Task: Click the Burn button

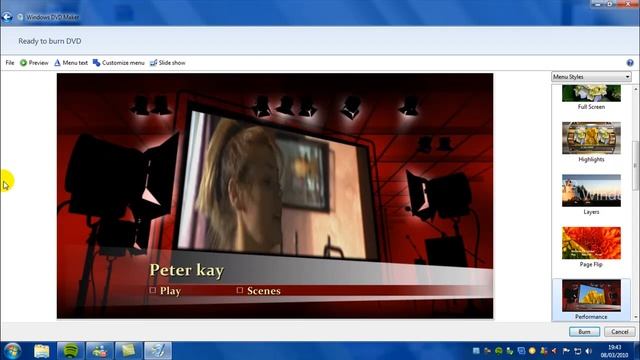Action: pos(584,332)
